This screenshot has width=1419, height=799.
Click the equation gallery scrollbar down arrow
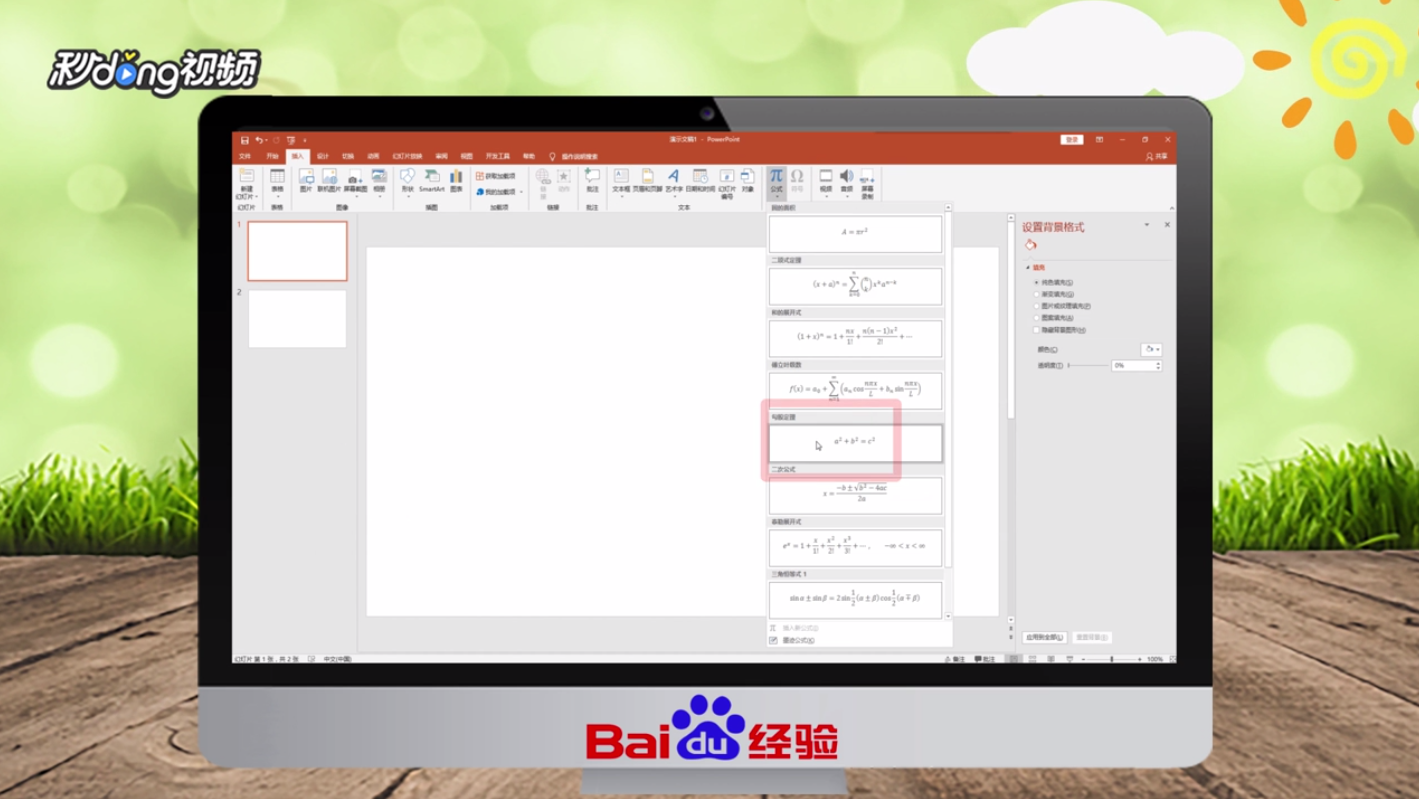(x=949, y=617)
